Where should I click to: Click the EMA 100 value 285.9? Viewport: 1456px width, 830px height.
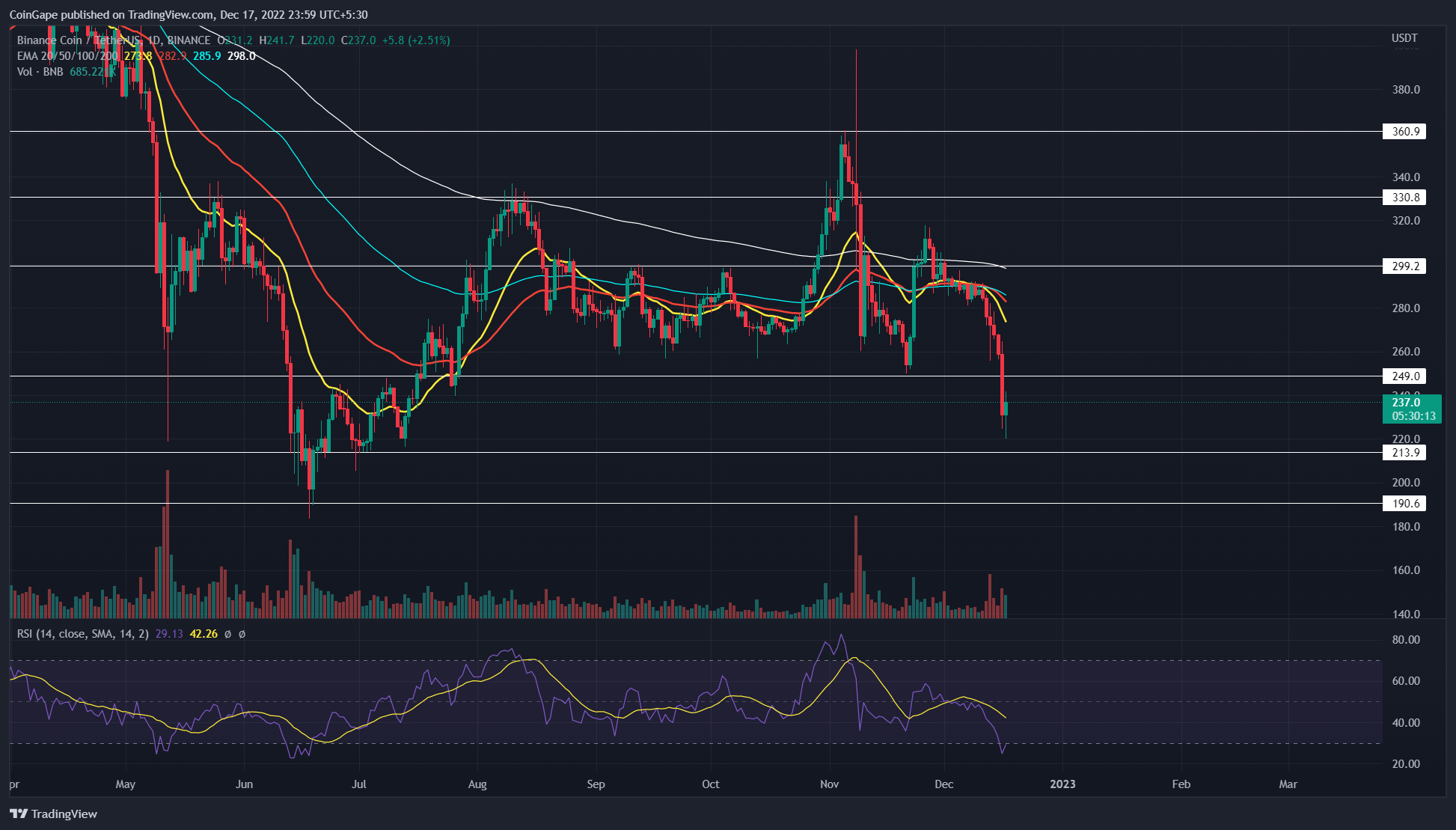(207, 56)
